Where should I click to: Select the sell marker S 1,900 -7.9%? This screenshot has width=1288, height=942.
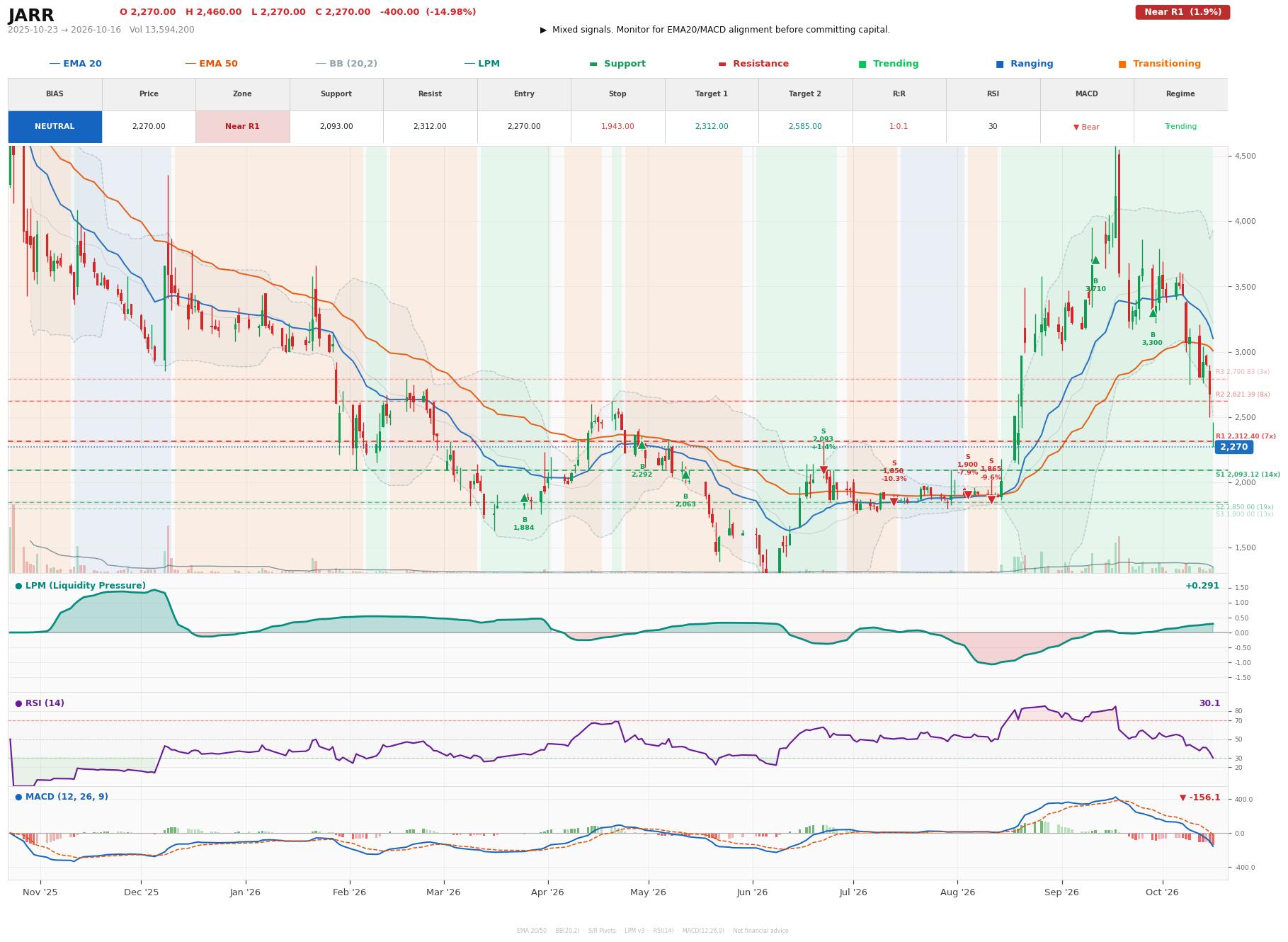[968, 495]
